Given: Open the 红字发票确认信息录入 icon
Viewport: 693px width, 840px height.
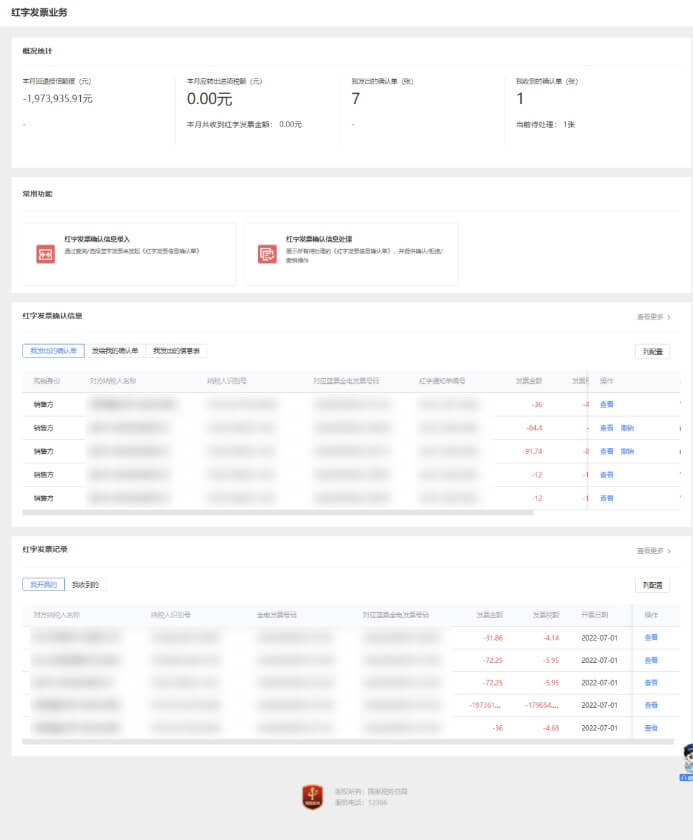Looking at the screenshot, I should point(45,254).
